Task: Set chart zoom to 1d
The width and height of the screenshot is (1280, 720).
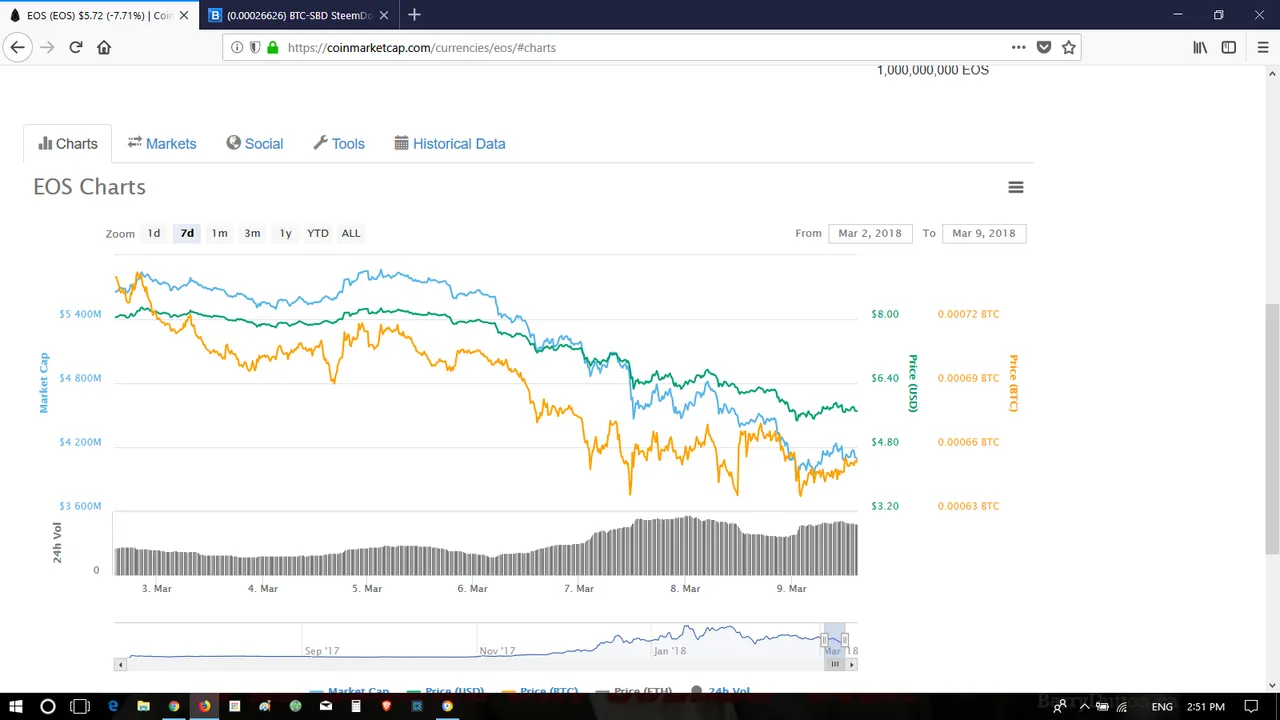Action: [154, 233]
